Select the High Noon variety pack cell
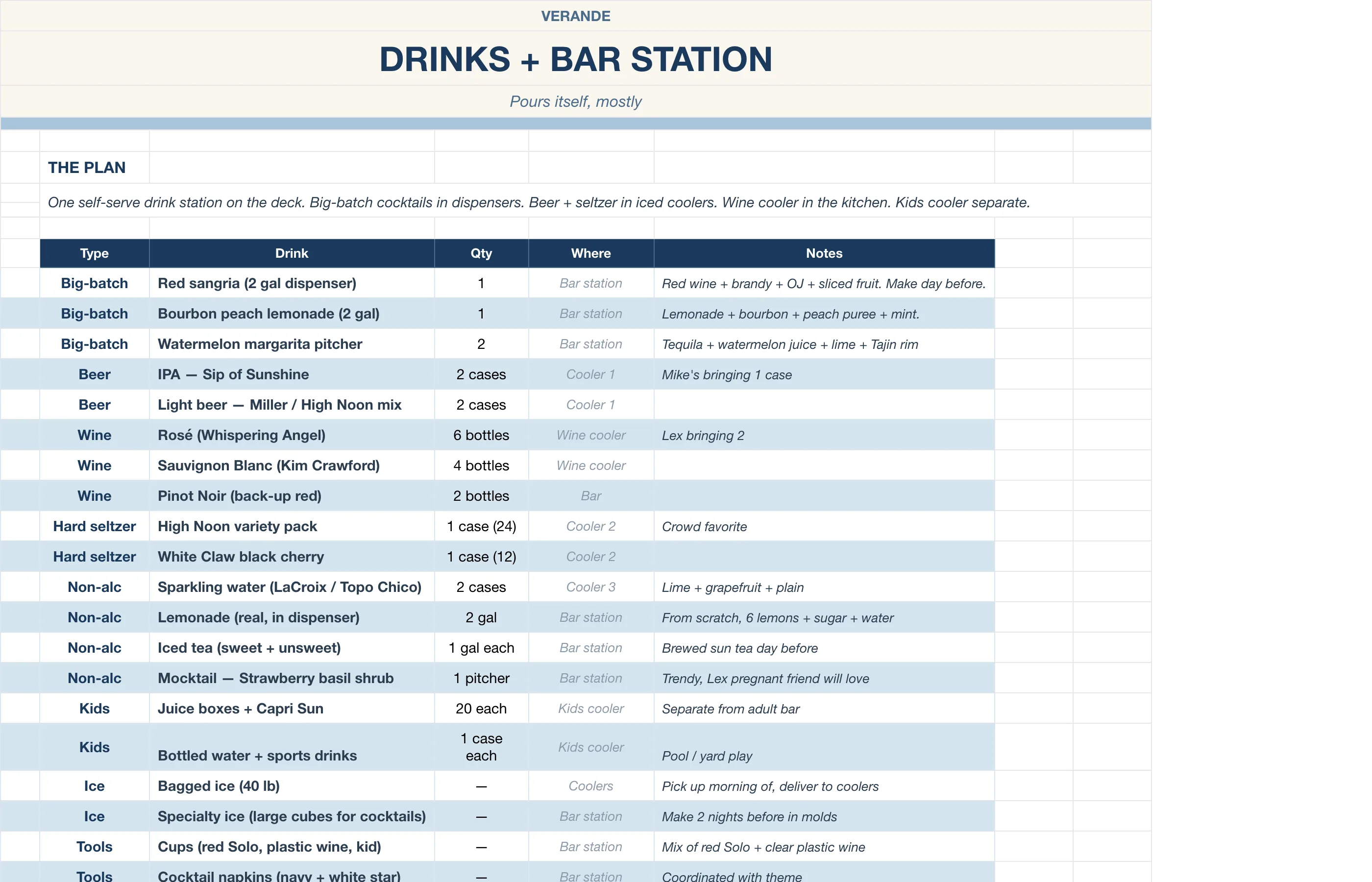 pyautogui.click(x=292, y=526)
